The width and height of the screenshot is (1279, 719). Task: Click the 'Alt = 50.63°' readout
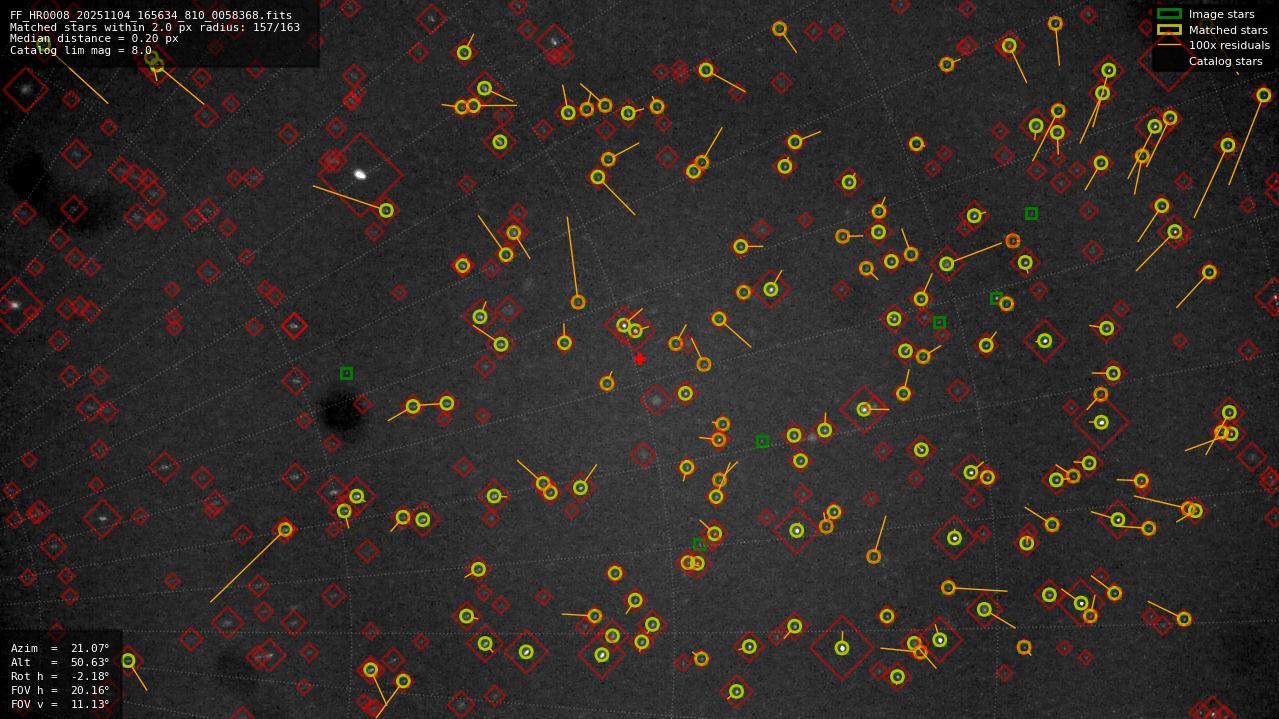tap(60, 662)
